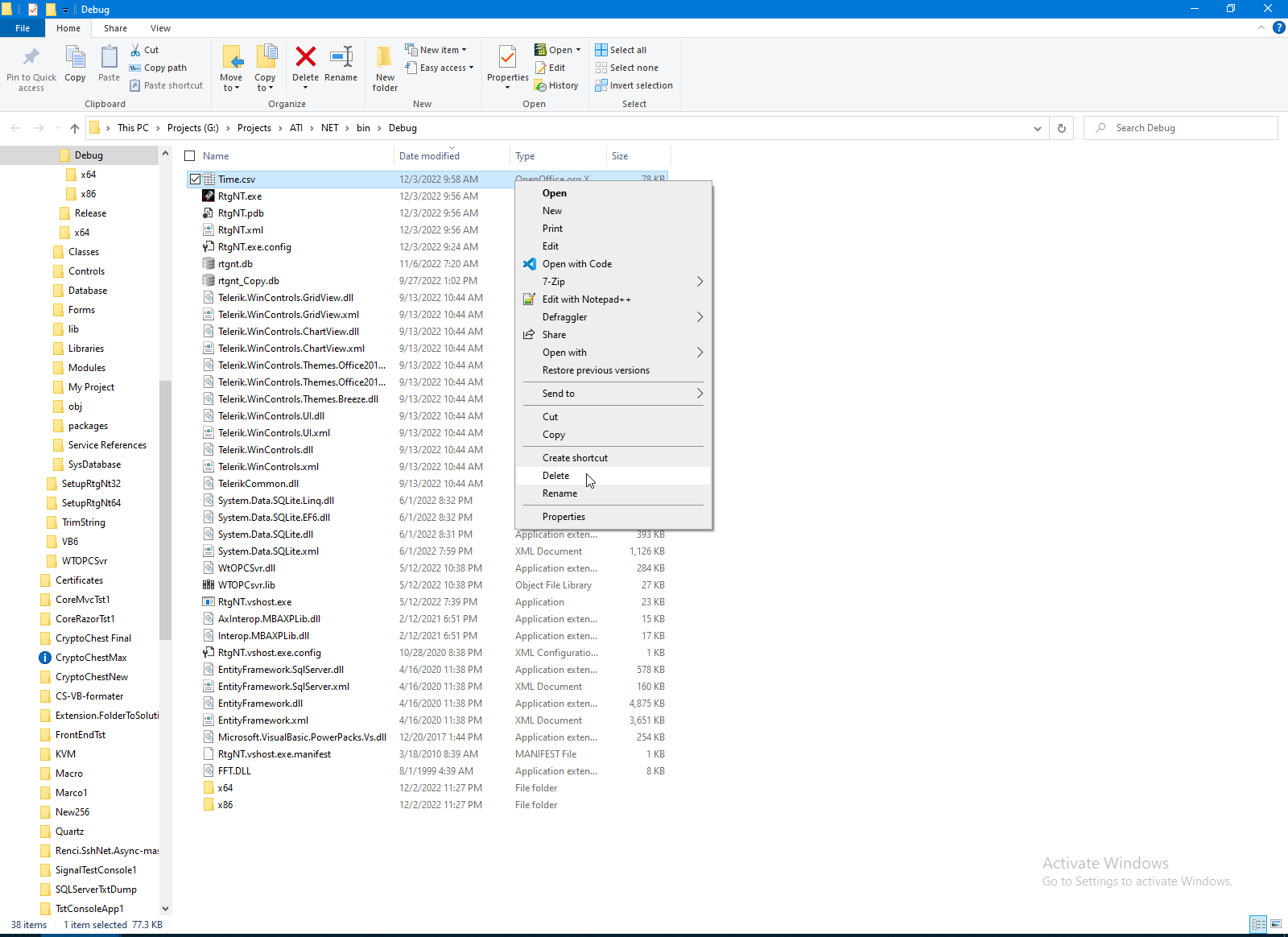Click Select all in ribbon

tap(621, 50)
